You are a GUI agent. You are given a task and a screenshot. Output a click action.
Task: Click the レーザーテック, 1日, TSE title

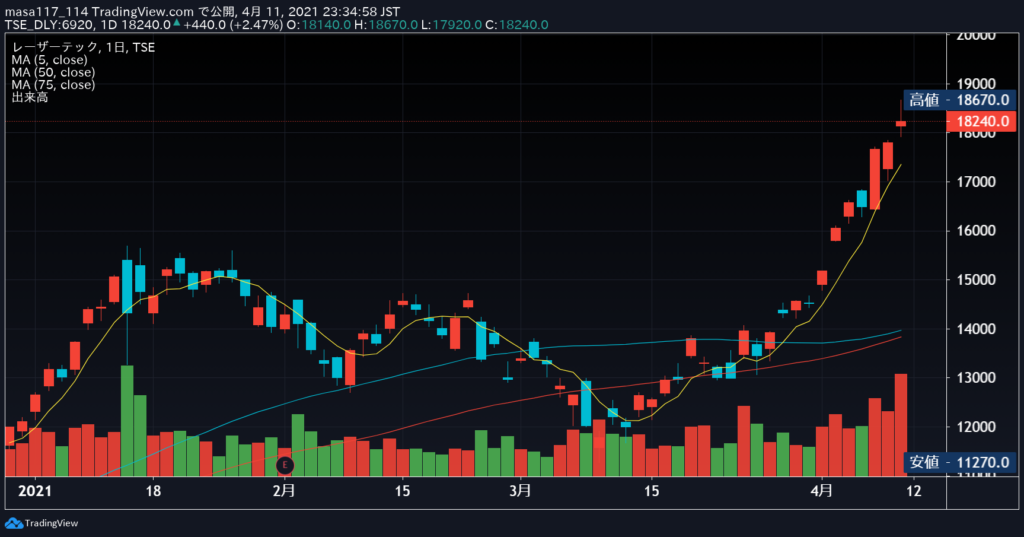83,48
